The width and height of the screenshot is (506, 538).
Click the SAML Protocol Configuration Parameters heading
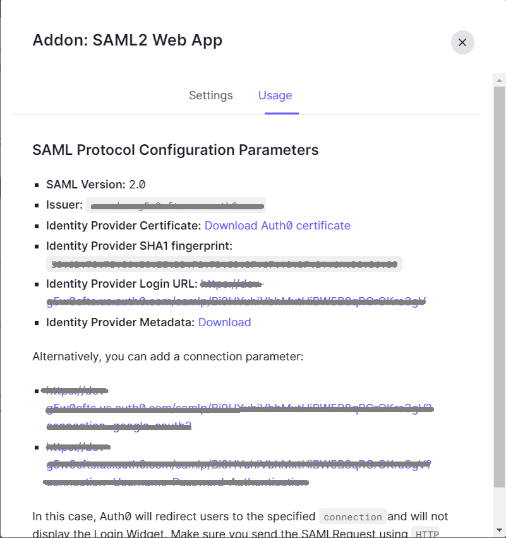click(x=176, y=150)
